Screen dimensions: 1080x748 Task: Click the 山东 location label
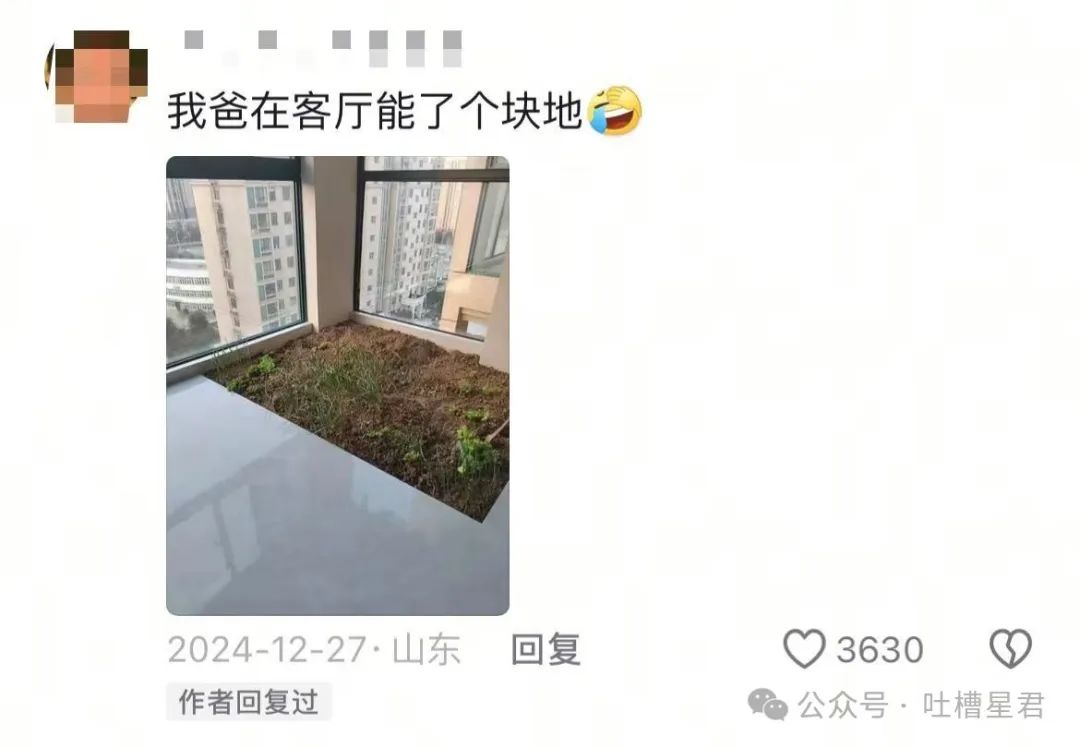click(x=426, y=650)
